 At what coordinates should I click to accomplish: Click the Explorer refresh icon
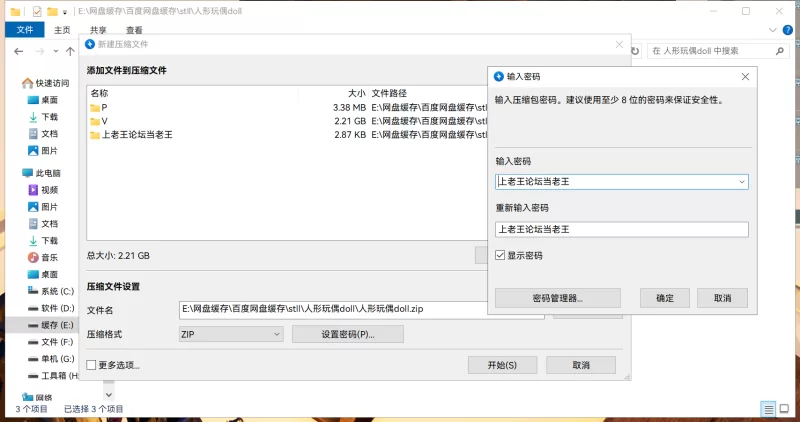pos(635,51)
